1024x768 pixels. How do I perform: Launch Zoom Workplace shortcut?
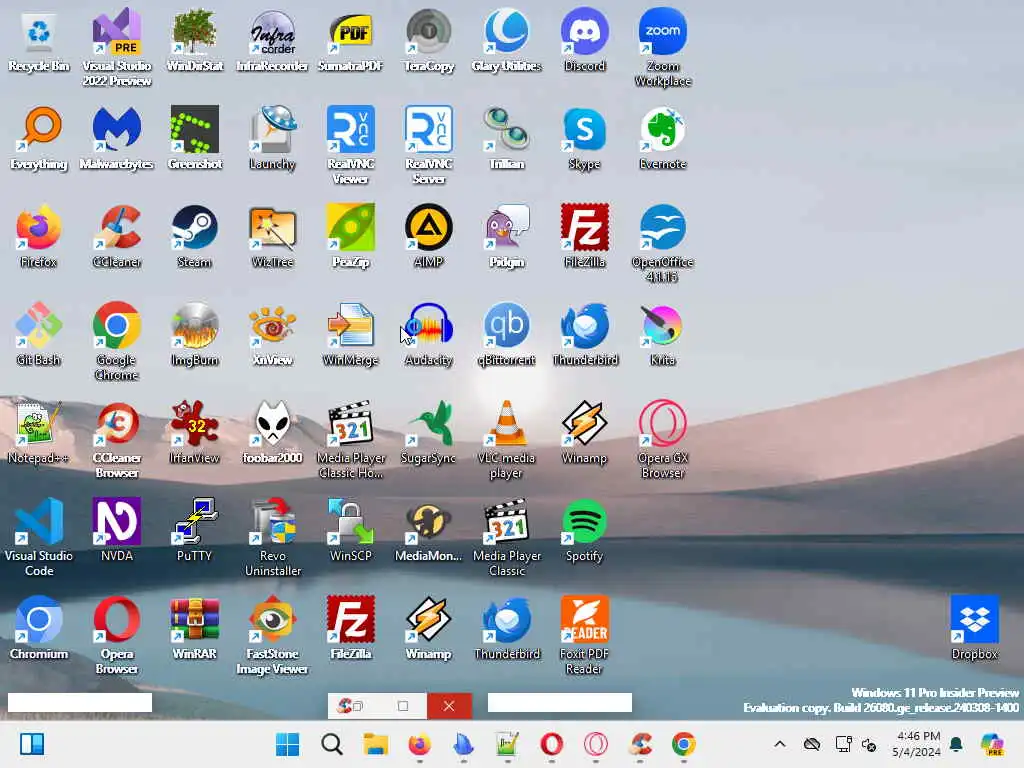coord(663,47)
